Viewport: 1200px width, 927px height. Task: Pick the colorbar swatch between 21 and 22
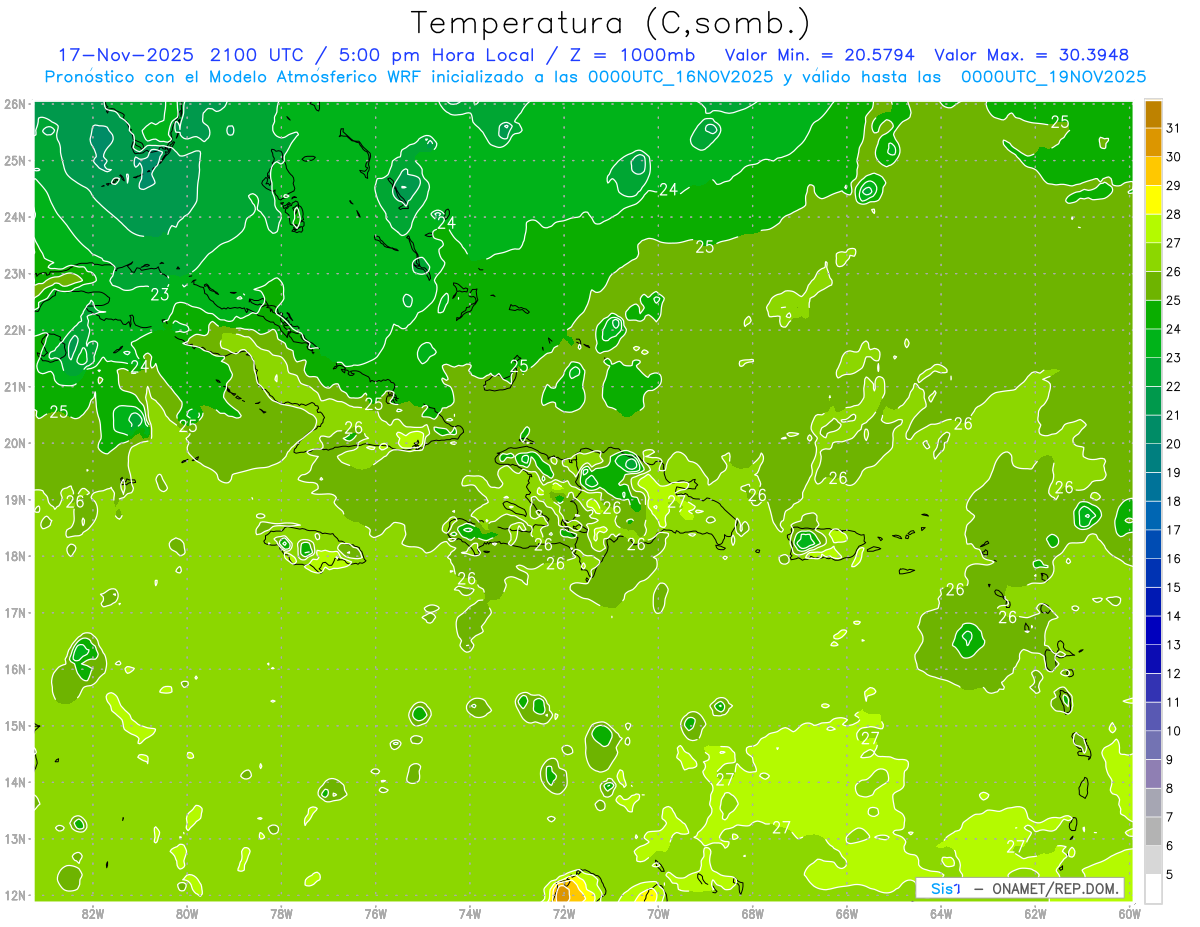(1153, 401)
